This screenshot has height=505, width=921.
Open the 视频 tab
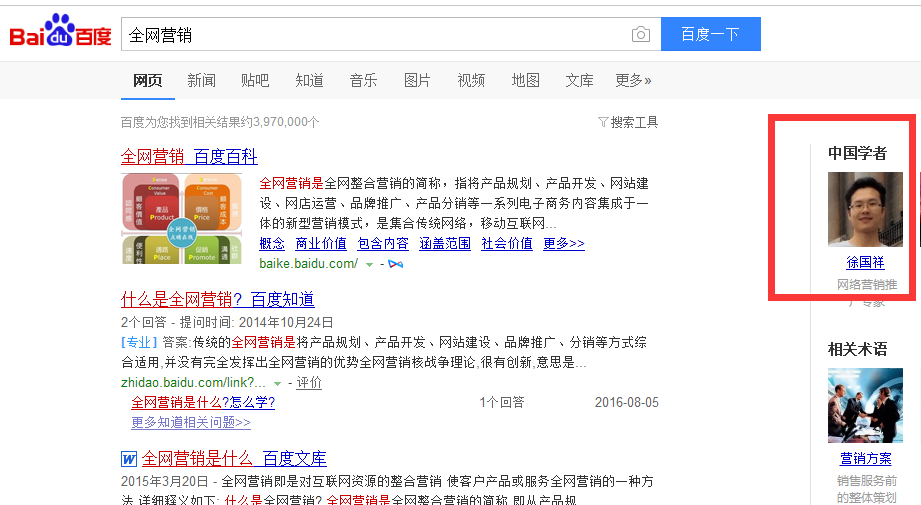tap(471, 80)
